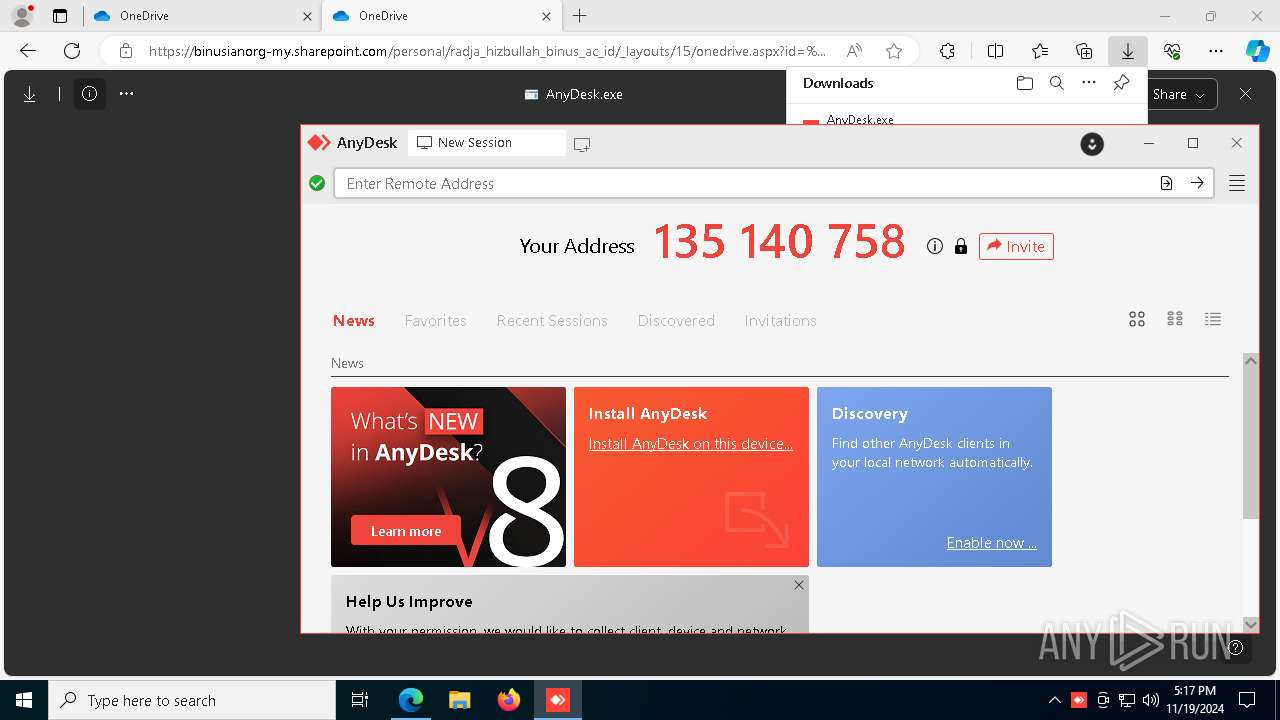Open Edge browser essentials heart icon
Viewport: 1280px width, 720px height.
point(1172,51)
